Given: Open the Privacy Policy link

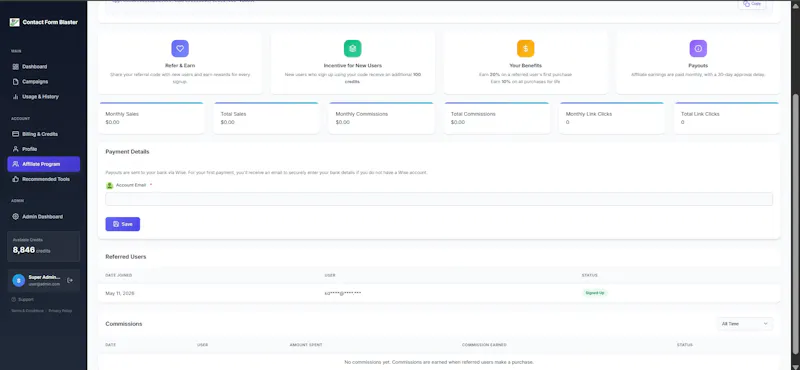Looking at the screenshot, I should (x=60, y=311).
